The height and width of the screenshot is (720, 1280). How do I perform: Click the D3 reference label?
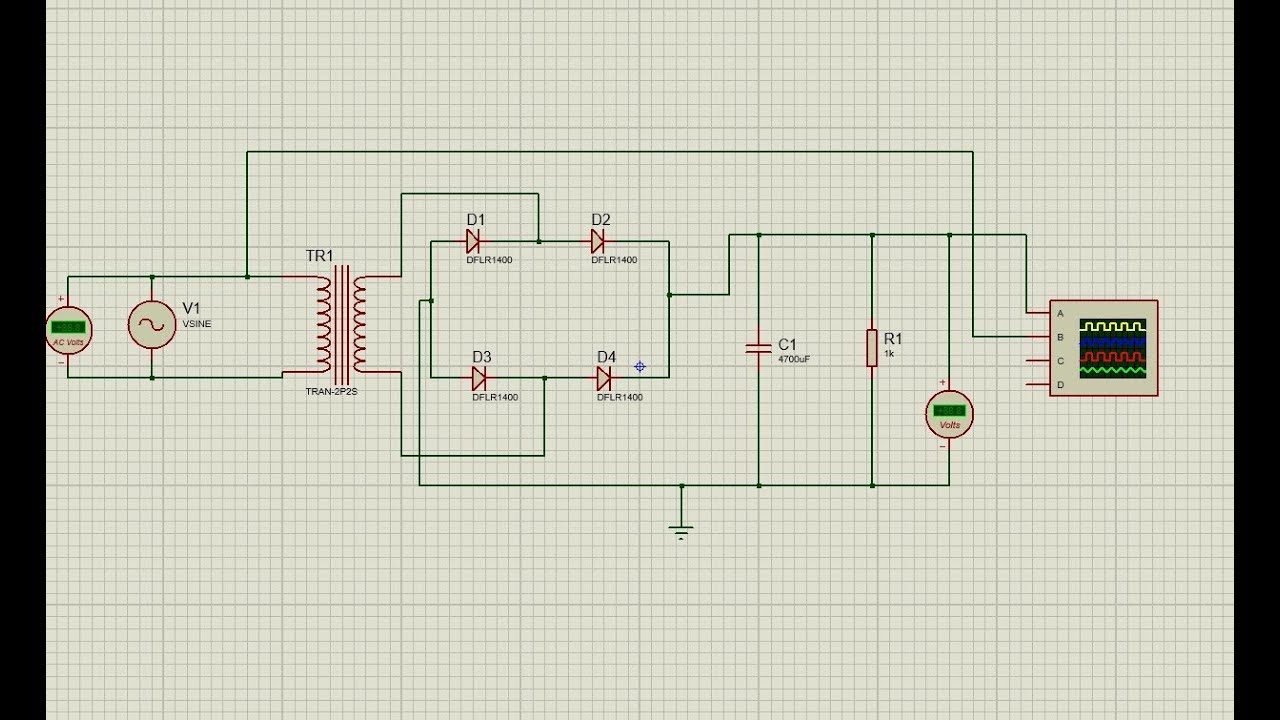coord(482,357)
